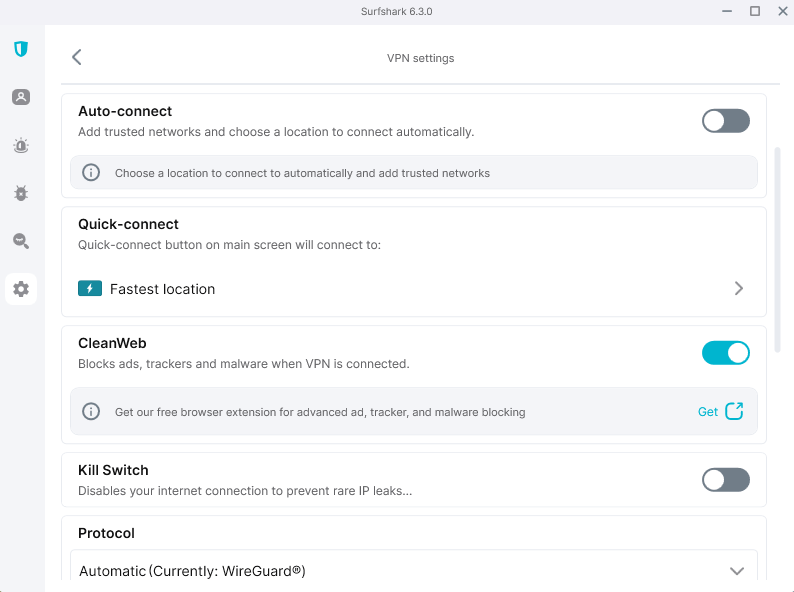The width and height of the screenshot is (794, 592).
Task: Click the Get link for browser extension
Action: 708,412
